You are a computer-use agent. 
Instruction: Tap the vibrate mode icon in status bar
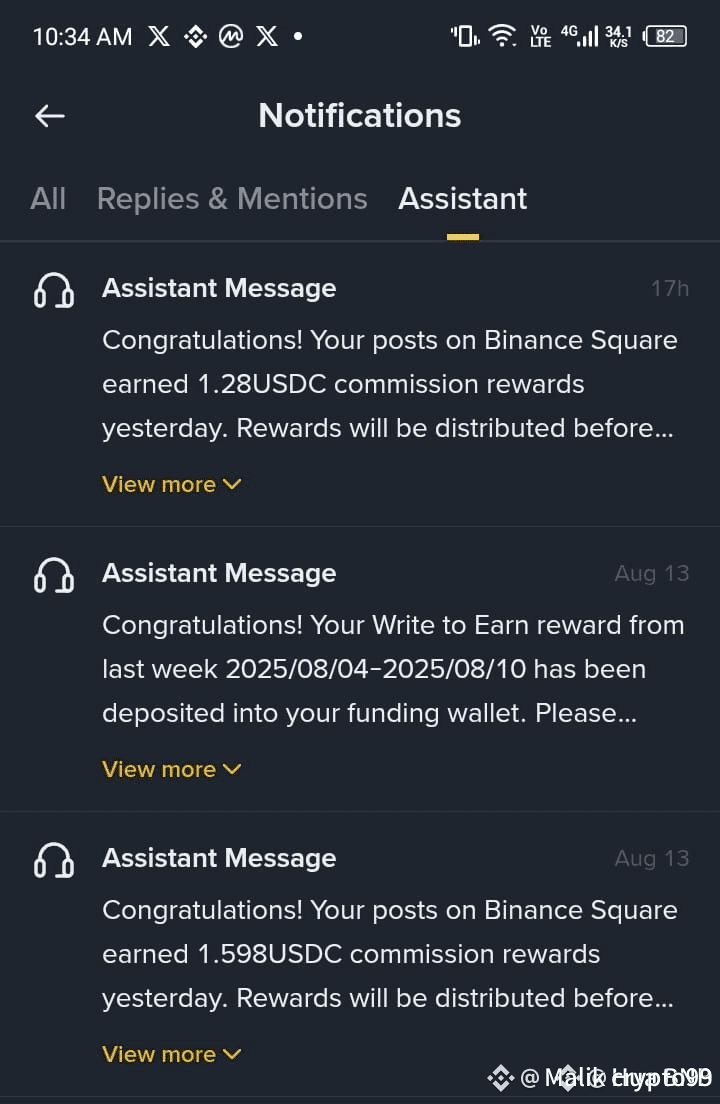(x=464, y=37)
